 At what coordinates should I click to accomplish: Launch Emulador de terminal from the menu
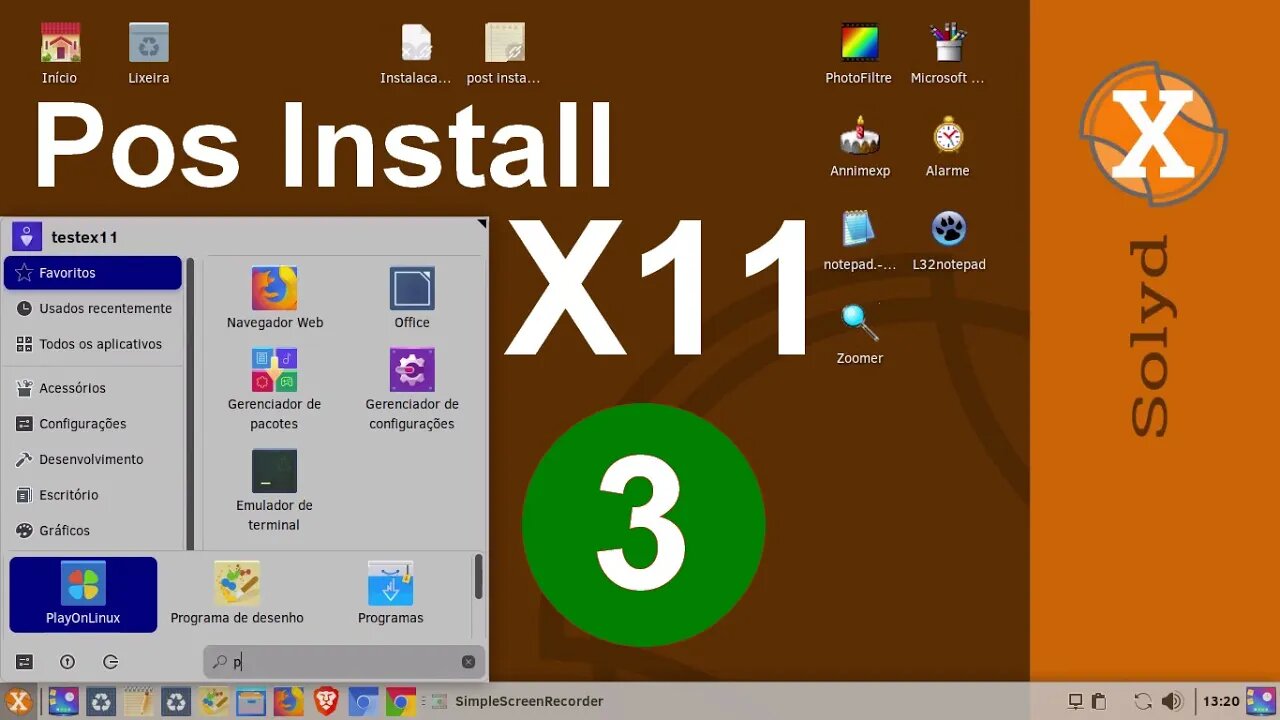(274, 490)
